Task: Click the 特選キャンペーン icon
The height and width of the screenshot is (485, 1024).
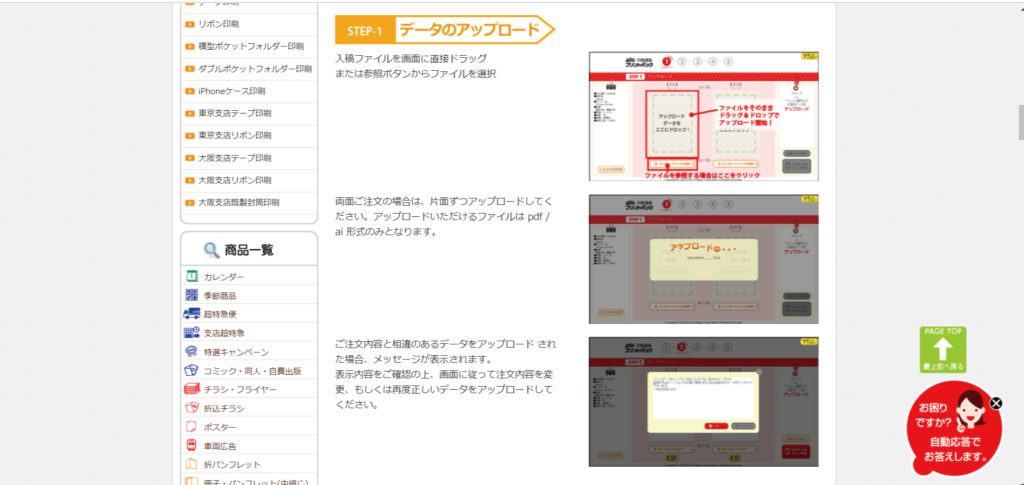Action: tap(192, 352)
